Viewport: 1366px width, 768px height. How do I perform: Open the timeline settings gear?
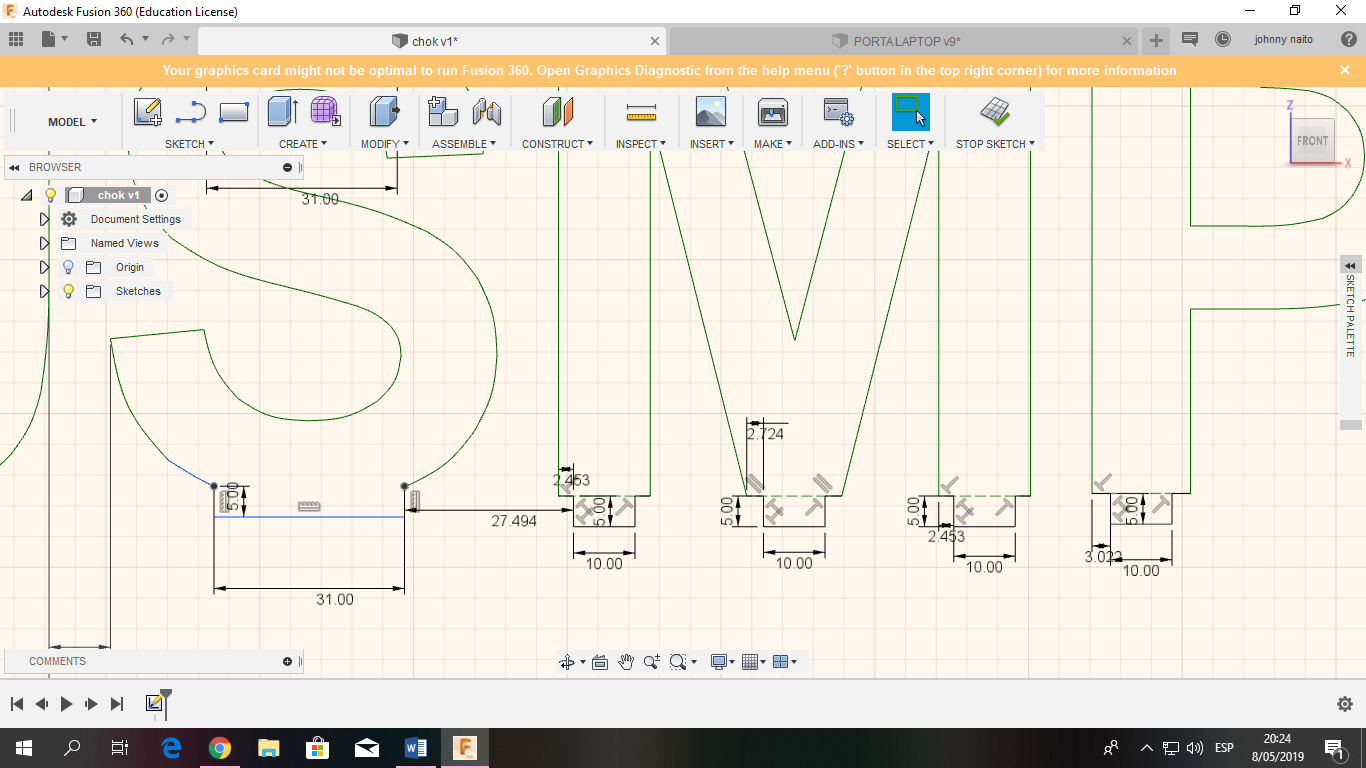tap(1345, 704)
